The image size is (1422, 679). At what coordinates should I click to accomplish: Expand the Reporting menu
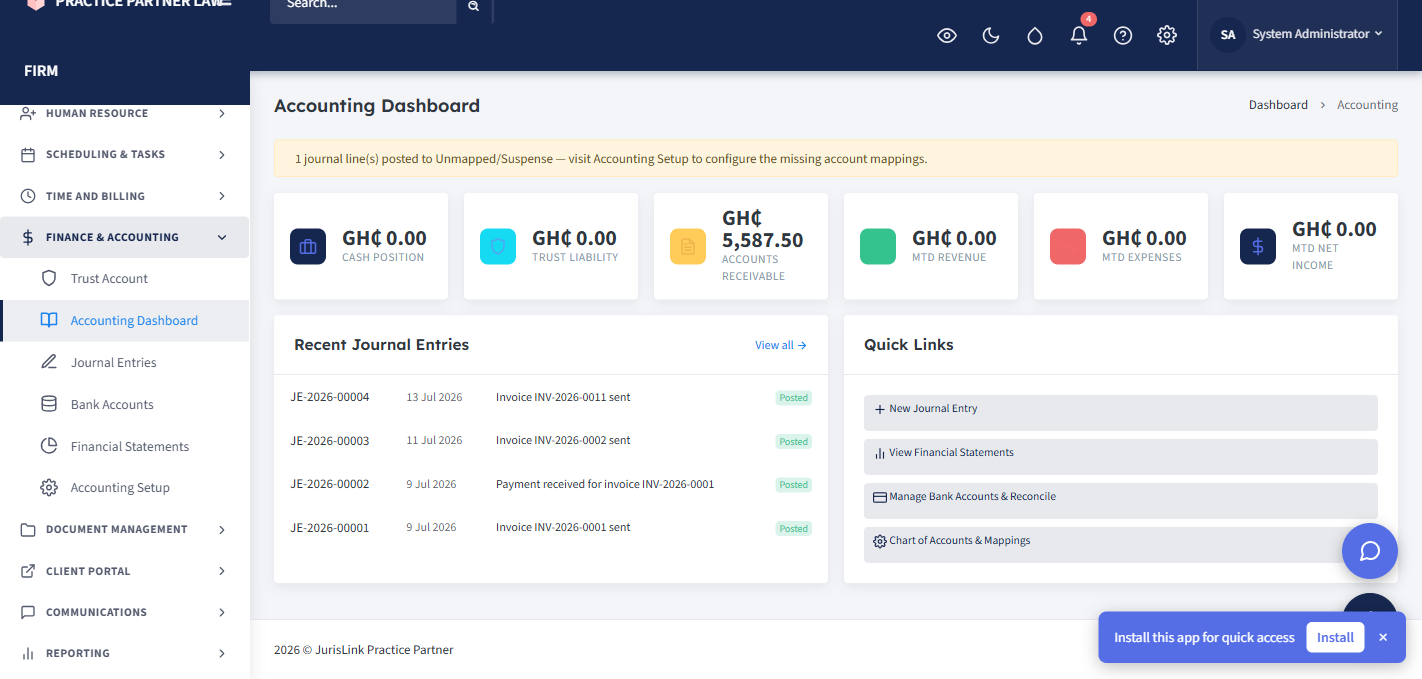(x=124, y=653)
